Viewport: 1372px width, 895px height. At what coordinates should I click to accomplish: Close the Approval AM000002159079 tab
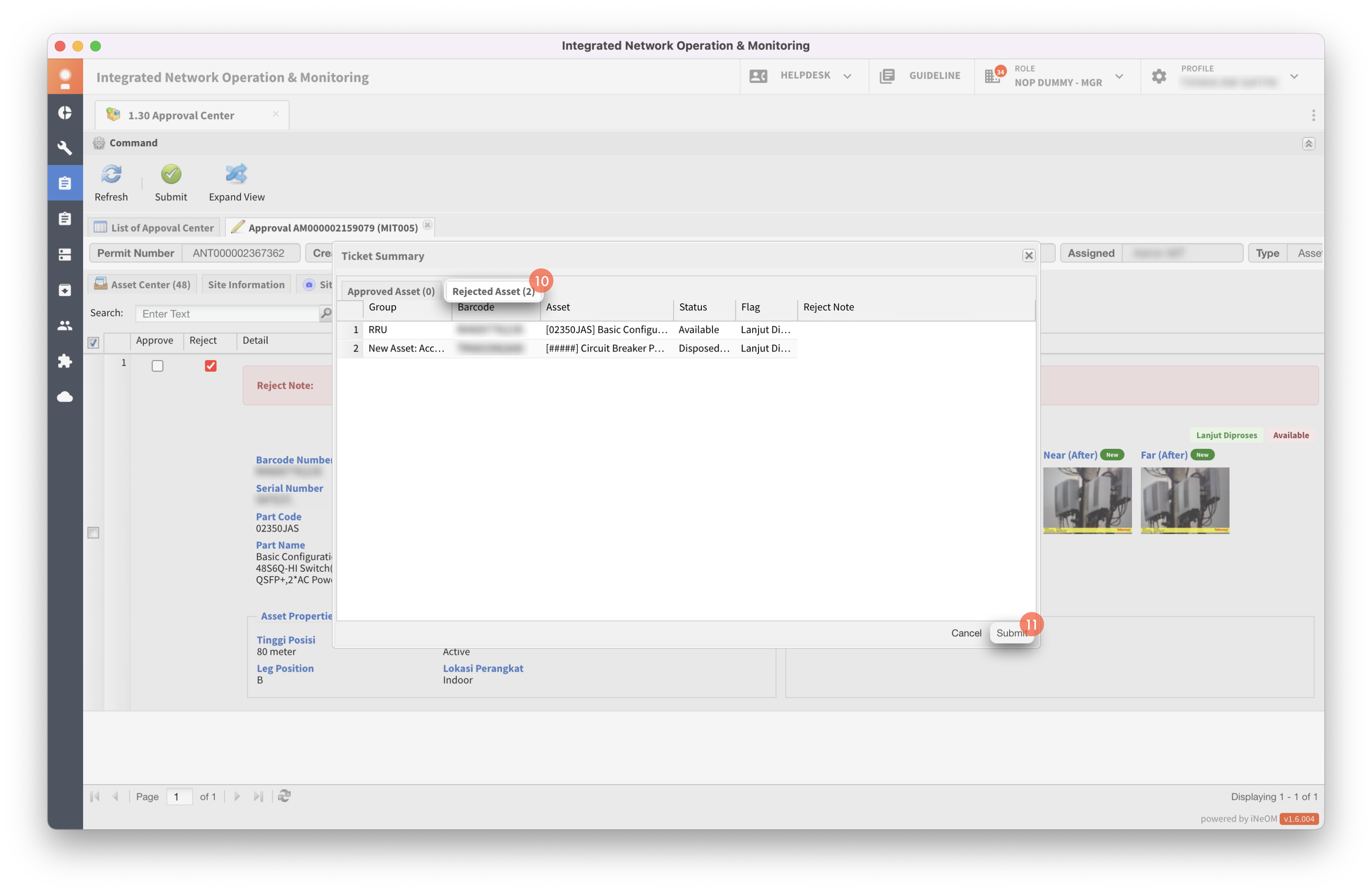(427, 225)
